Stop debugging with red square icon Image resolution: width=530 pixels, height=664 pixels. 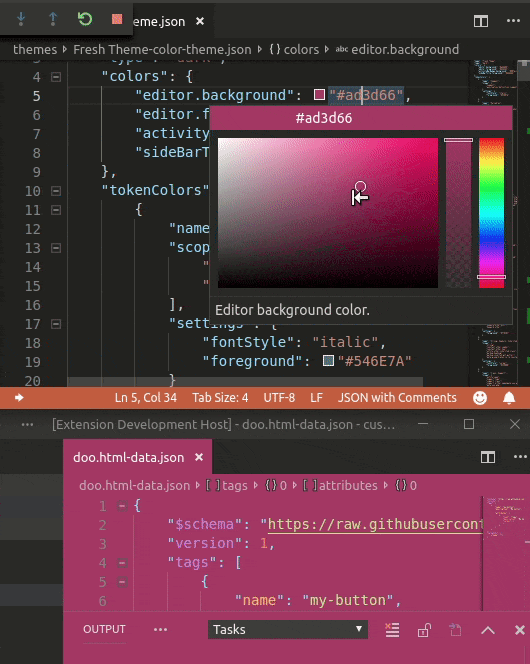tap(117, 19)
